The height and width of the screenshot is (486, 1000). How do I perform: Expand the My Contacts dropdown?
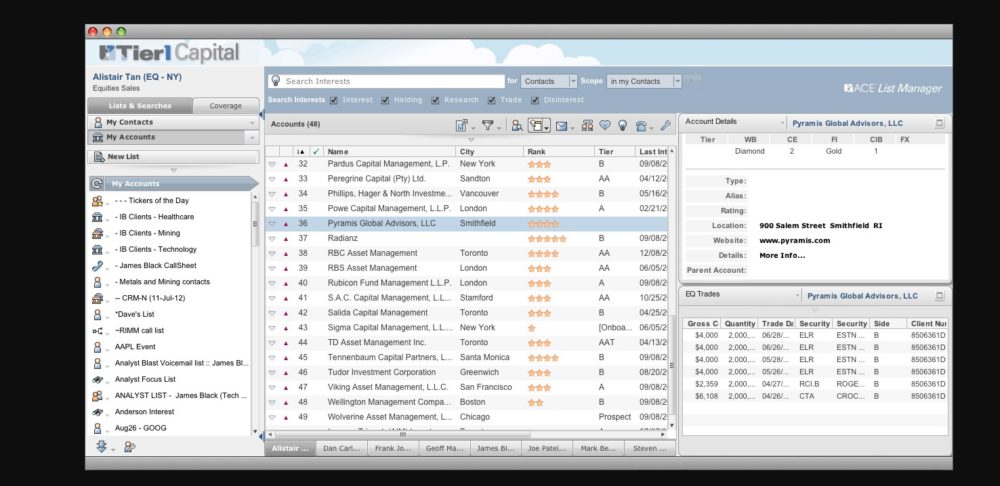point(253,122)
